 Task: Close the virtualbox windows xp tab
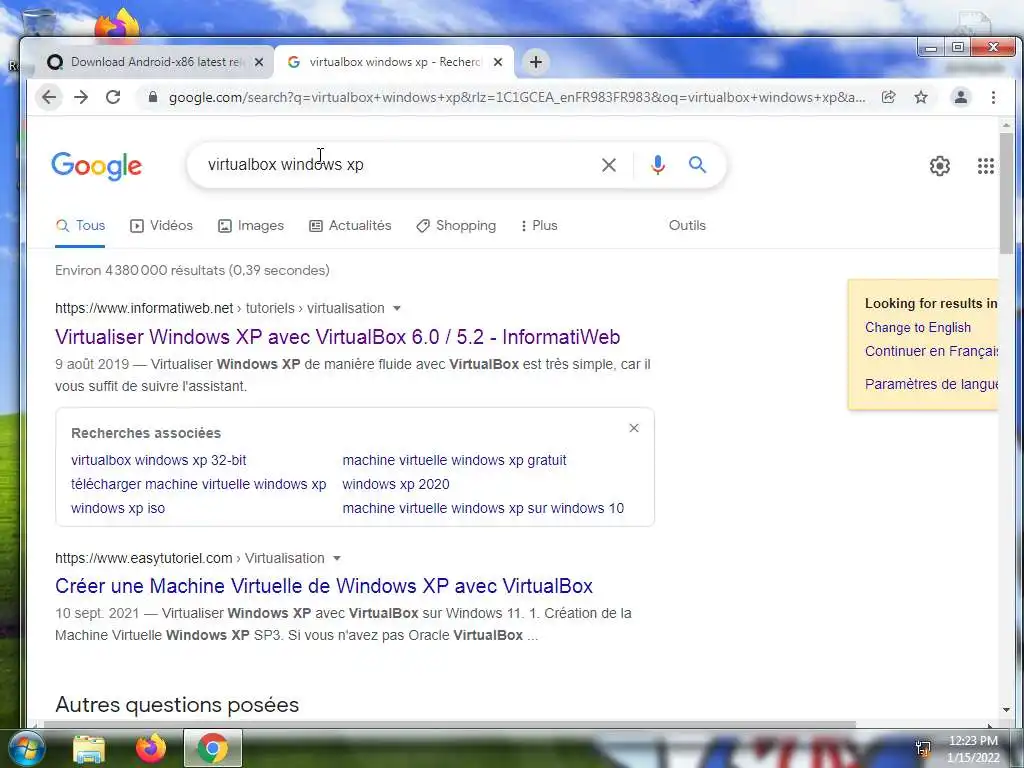point(498,62)
